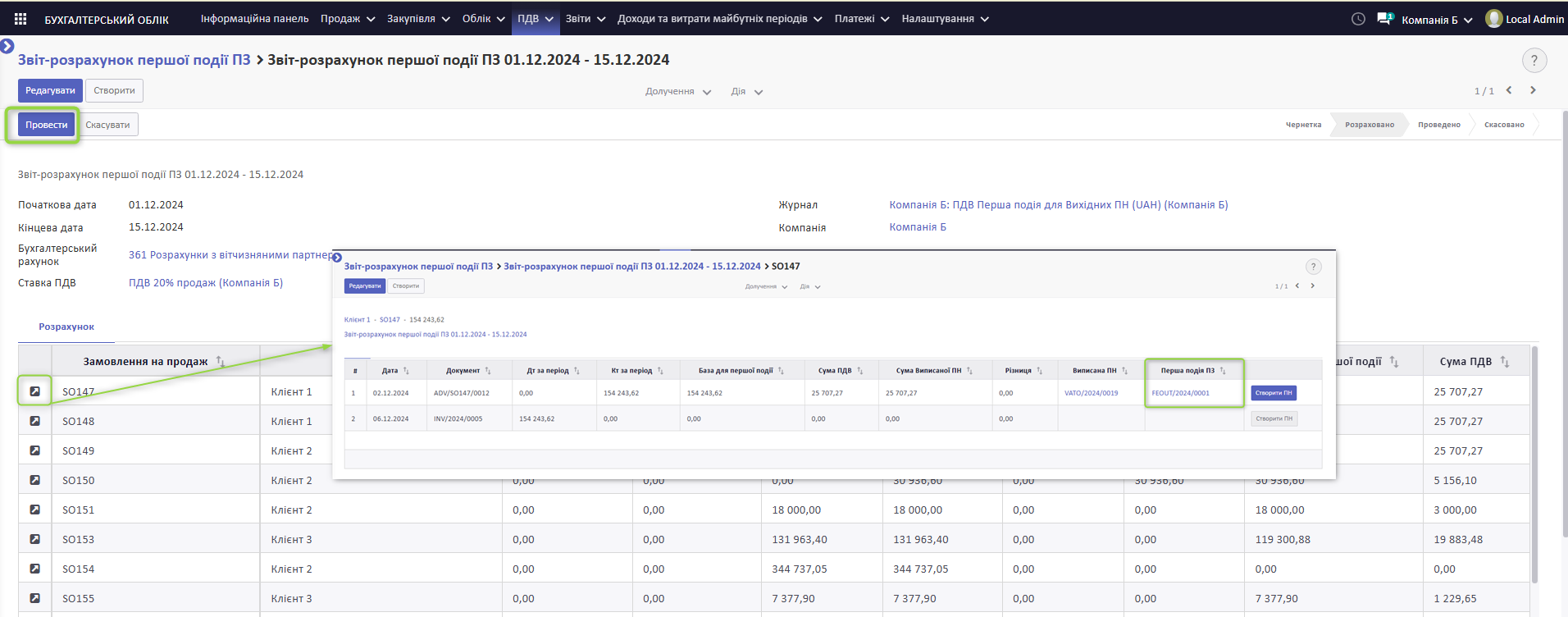
Task: Open the Звіти menu dropdown
Action: pyautogui.click(x=585, y=18)
